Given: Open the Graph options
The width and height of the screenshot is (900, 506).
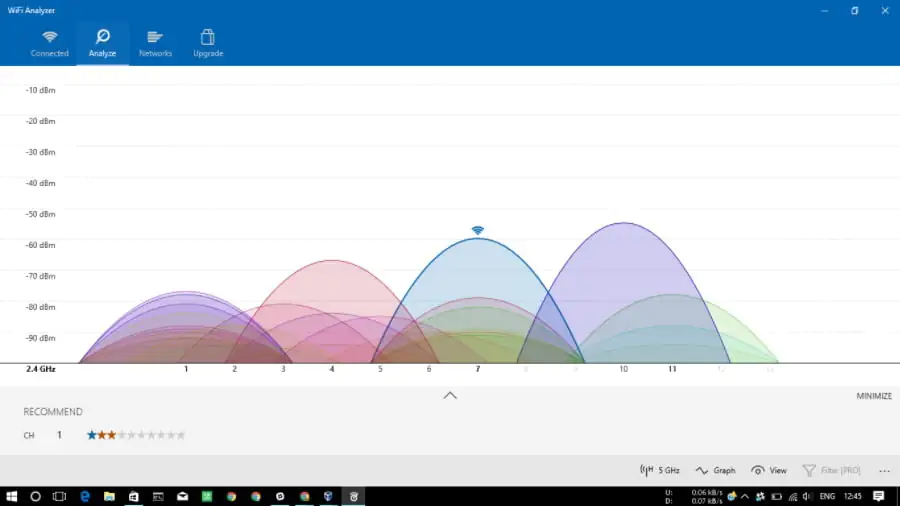Looking at the screenshot, I should click(x=716, y=470).
